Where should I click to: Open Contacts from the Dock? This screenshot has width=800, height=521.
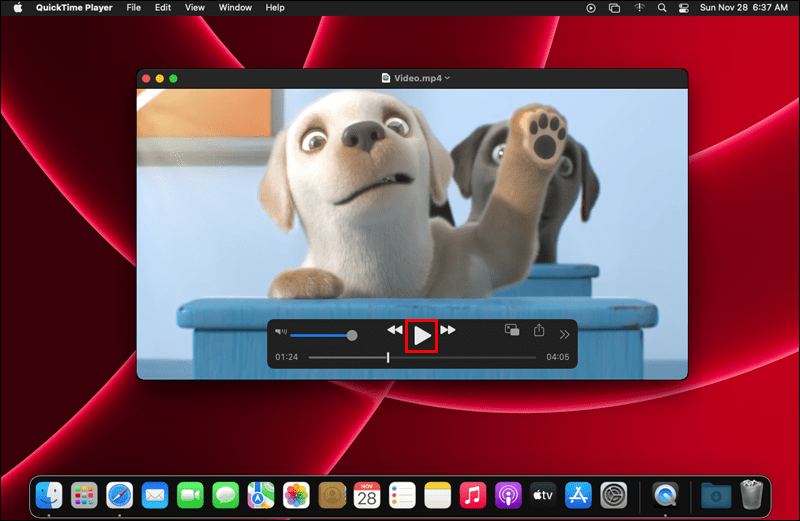point(332,495)
